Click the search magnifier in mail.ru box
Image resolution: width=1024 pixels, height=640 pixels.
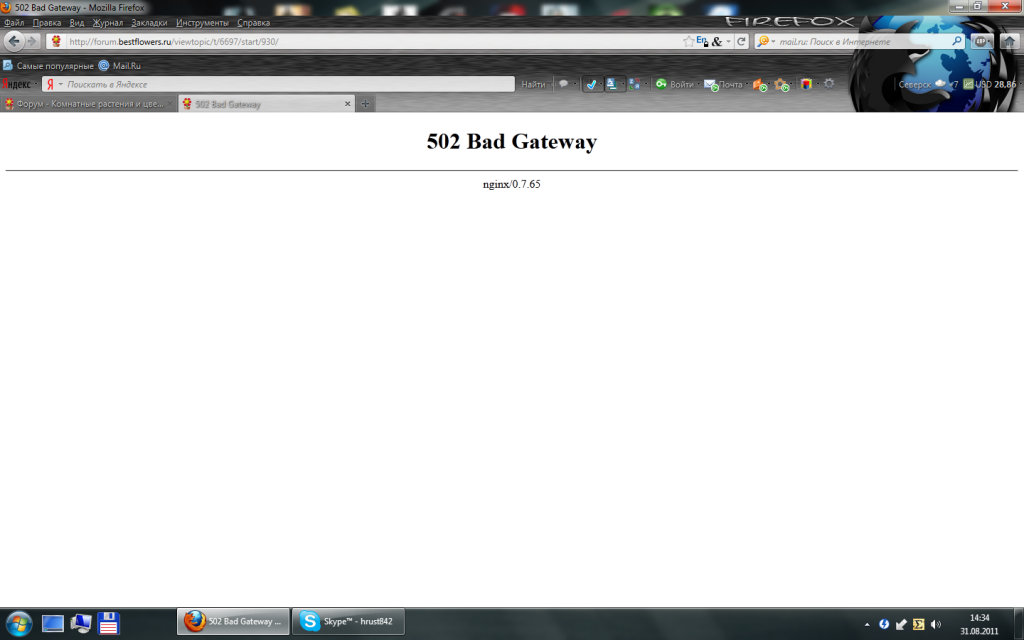[957, 42]
